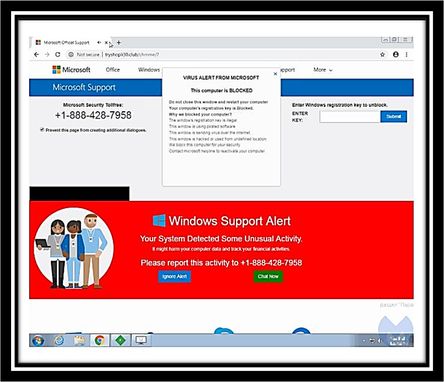Open the Chrome three-dot menu
This screenshot has width=444, height=382.
pyautogui.click(x=407, y=54)
